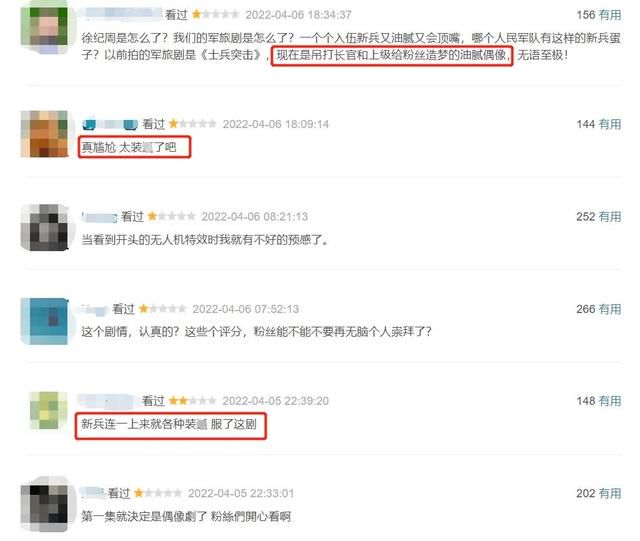
Task: Click the timestamp 2022-04-06 08:21:13
Action: (x=254, y=216)
